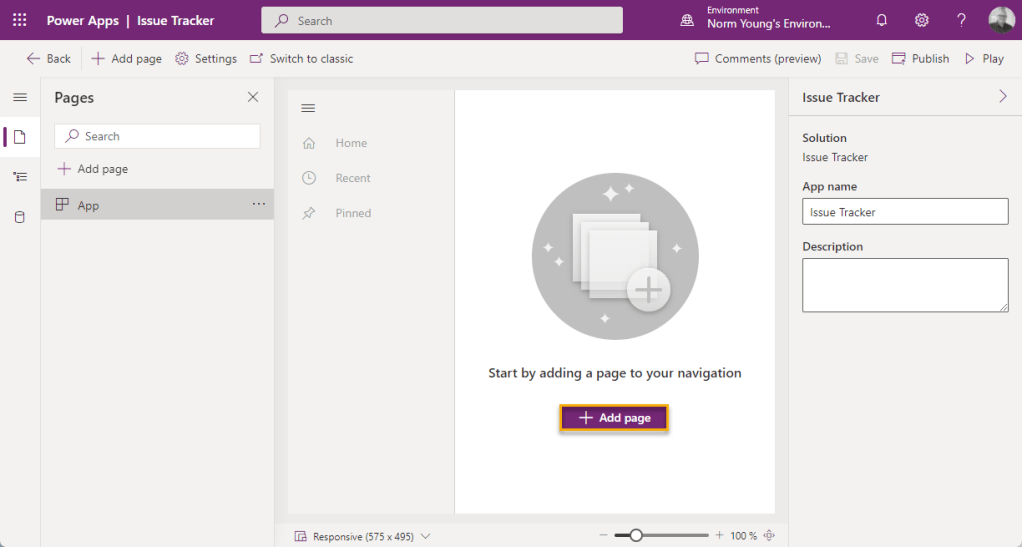The height and width of the screenshot is (547, 1022).
Task: Click the Issue Tracker title in header
Action: coord(175,20)
